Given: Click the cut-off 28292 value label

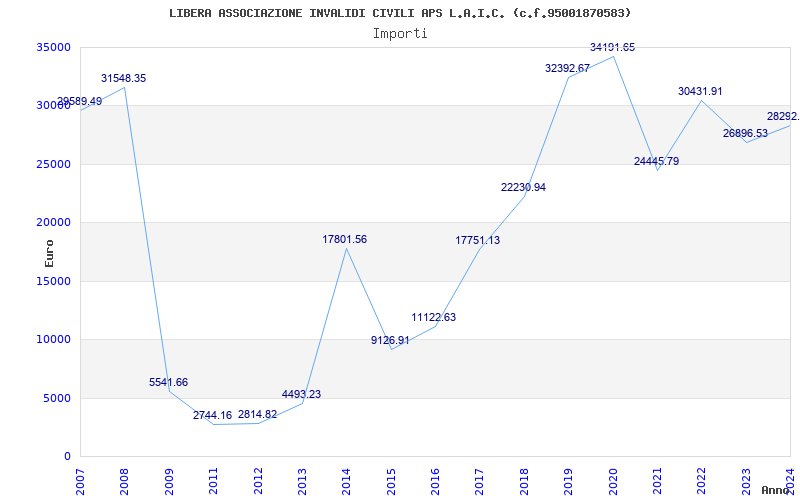Looking at the screenshot, I should pos(783,117).
